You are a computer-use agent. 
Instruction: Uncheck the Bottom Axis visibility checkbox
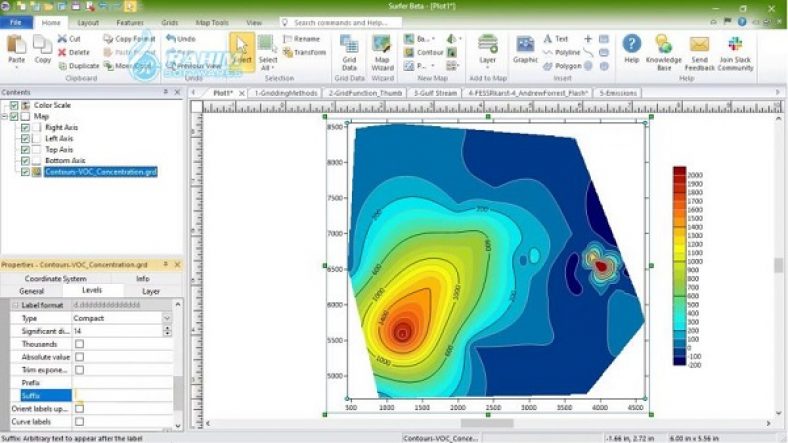tap(25, 161)
